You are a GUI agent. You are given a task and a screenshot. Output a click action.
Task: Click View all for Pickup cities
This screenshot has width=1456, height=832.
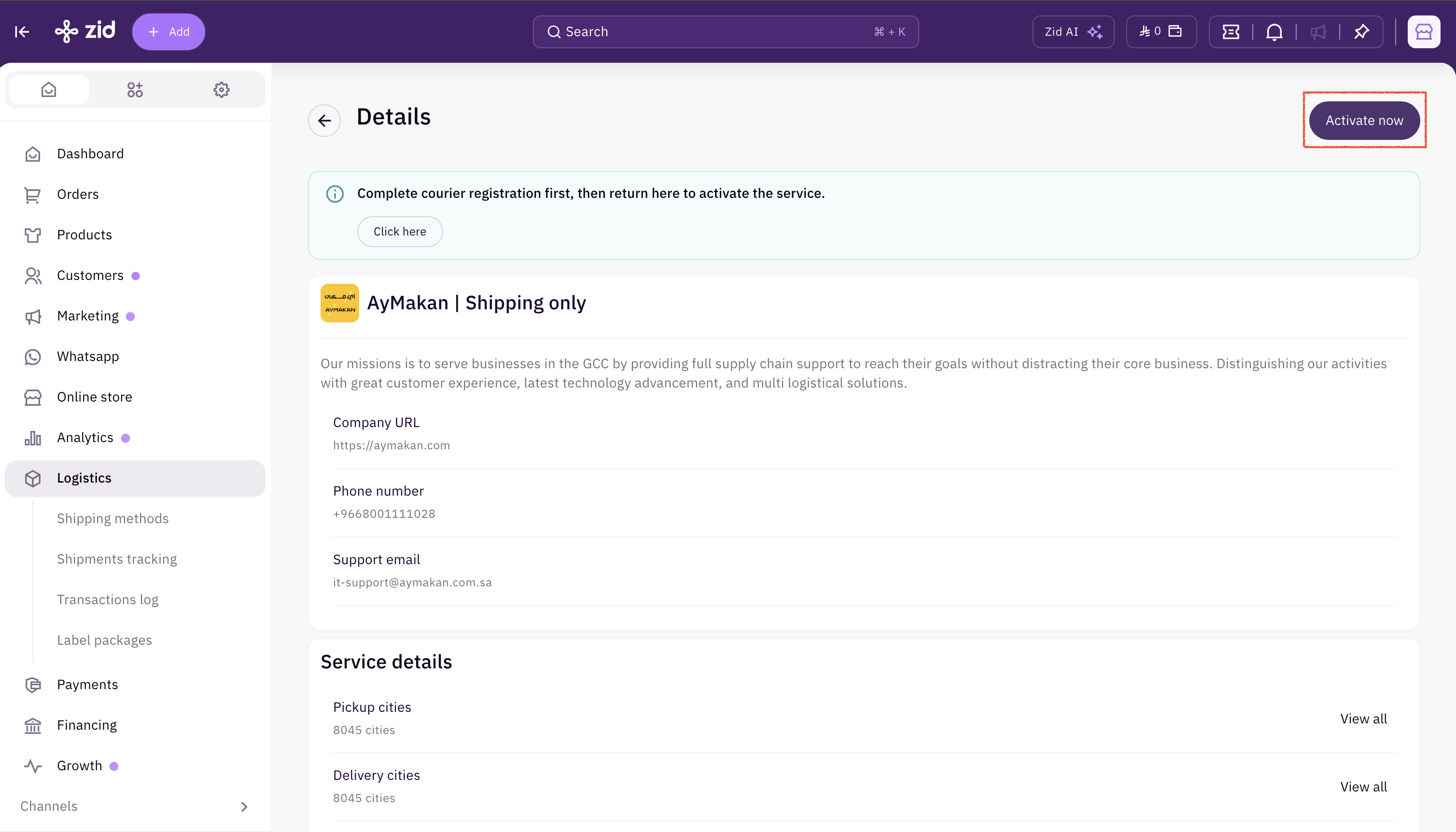(x=1363, y=719)
